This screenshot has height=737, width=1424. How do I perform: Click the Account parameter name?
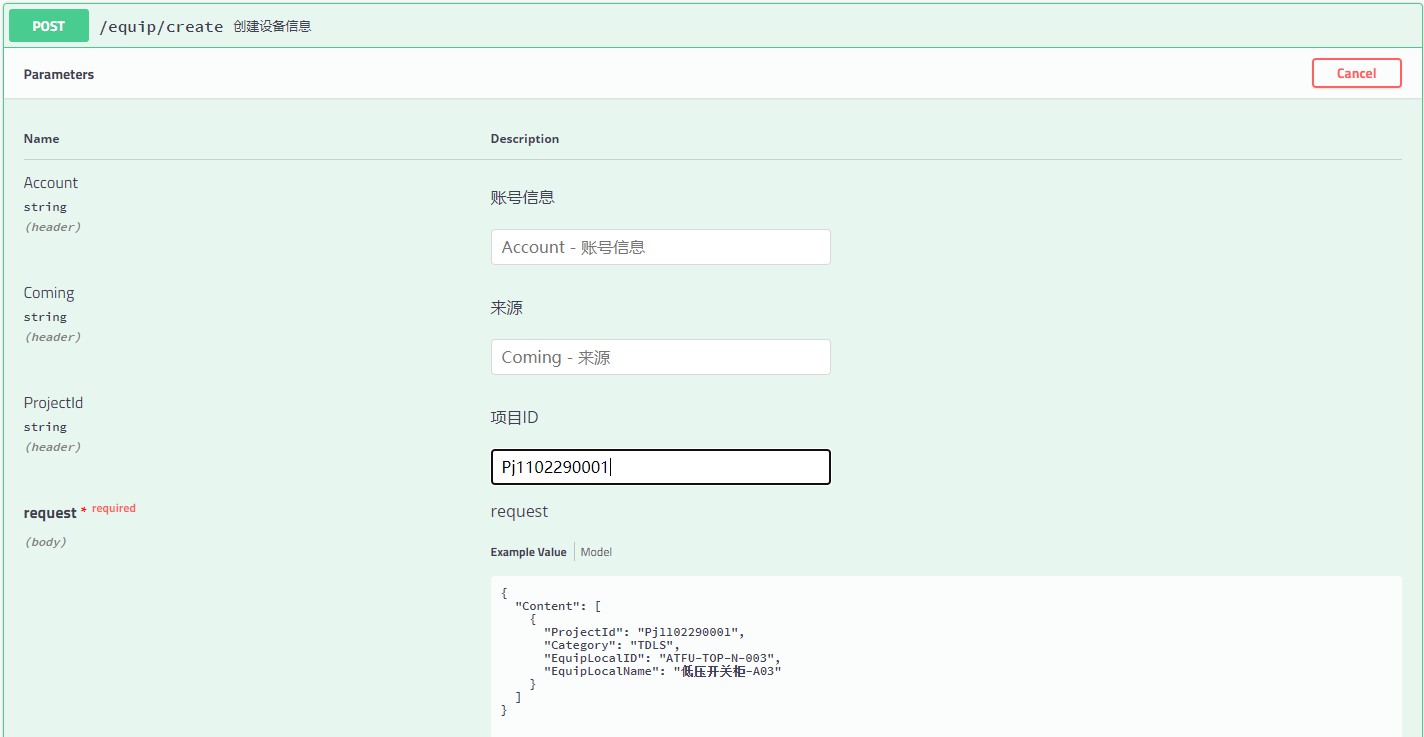pos(50,183)
